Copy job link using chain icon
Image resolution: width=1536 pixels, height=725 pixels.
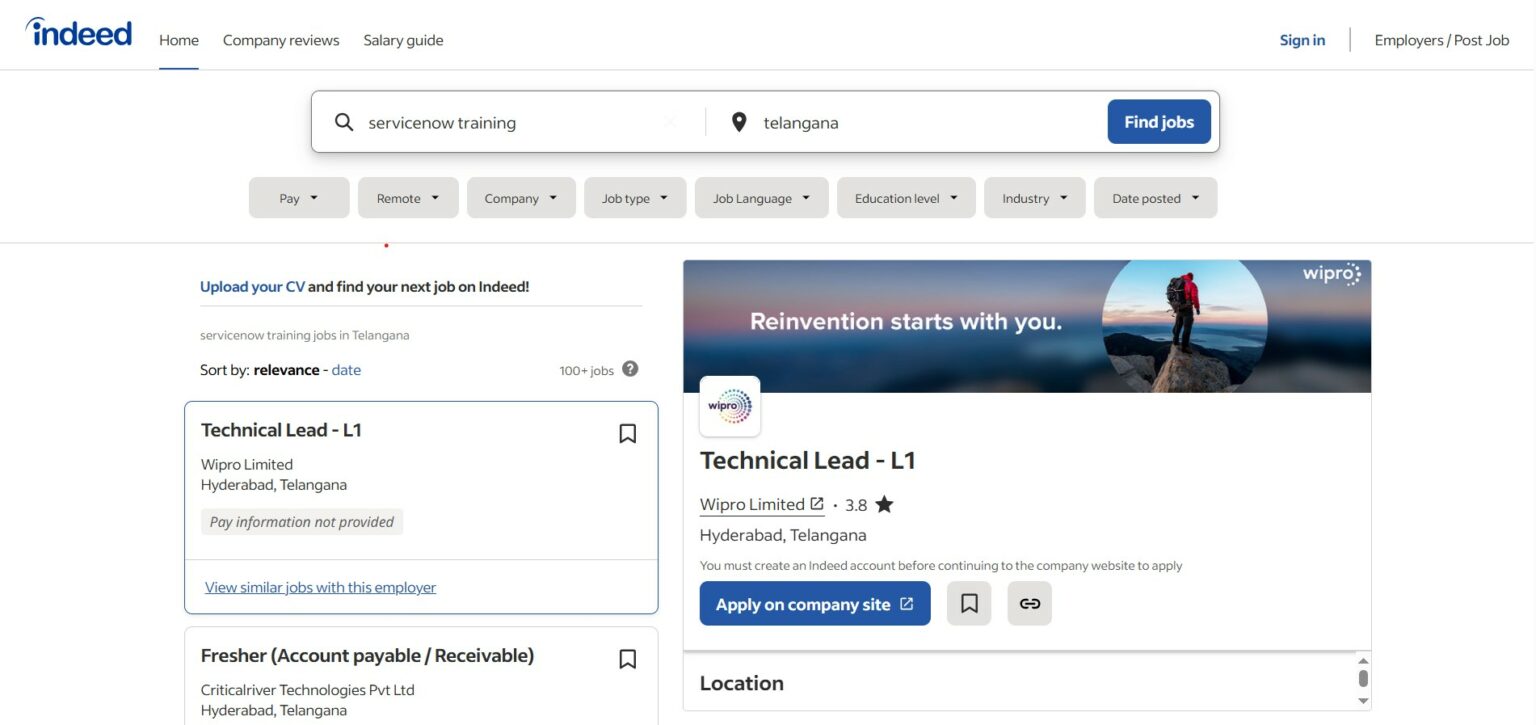[x=1029, y=604]
